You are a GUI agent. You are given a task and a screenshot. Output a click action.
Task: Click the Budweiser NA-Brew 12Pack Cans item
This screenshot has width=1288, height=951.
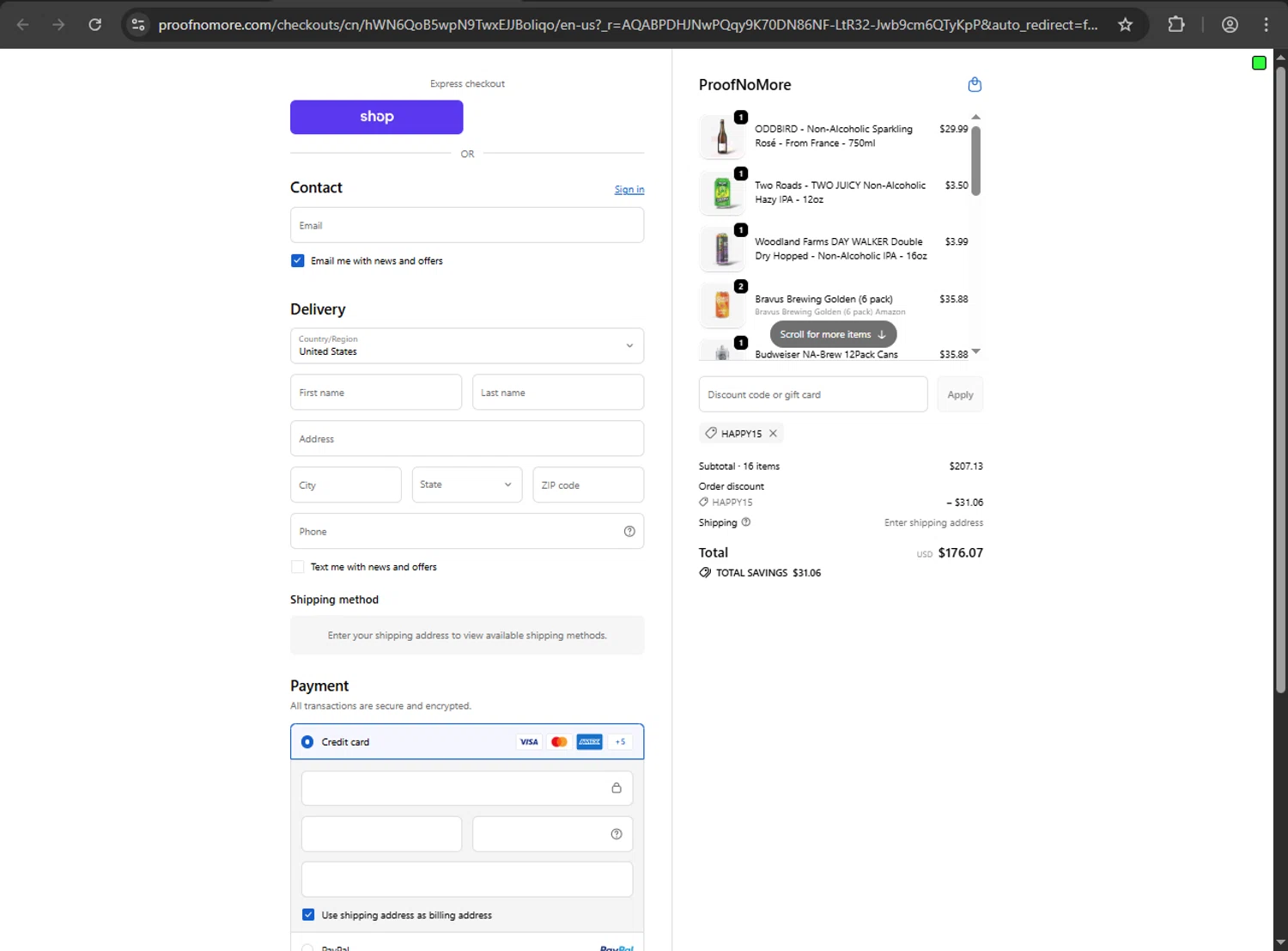[x=826, y=354]
